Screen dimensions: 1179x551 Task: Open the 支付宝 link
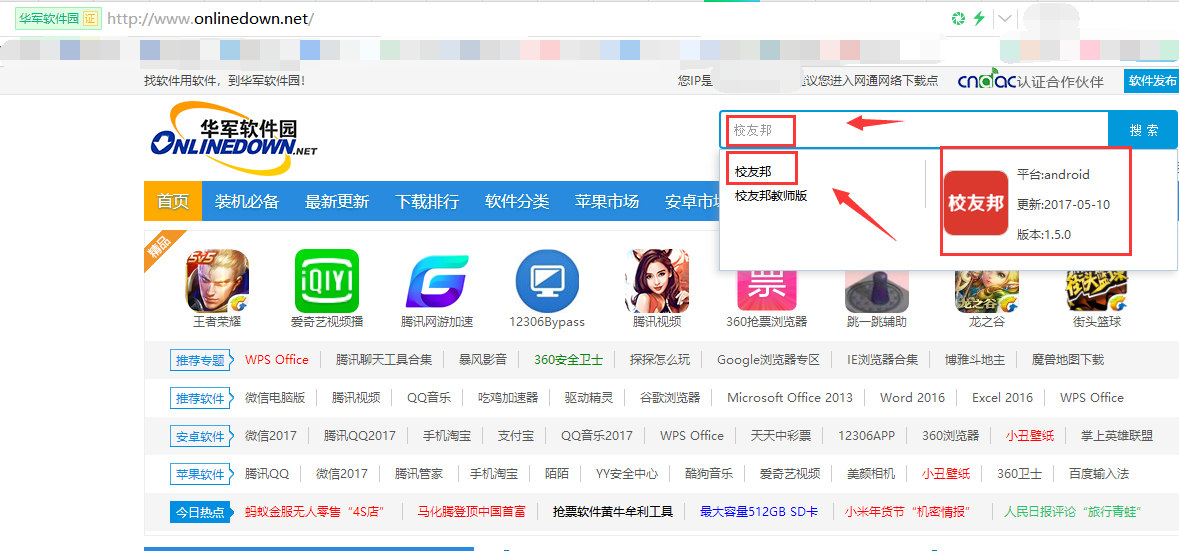[x=516, y=435]
